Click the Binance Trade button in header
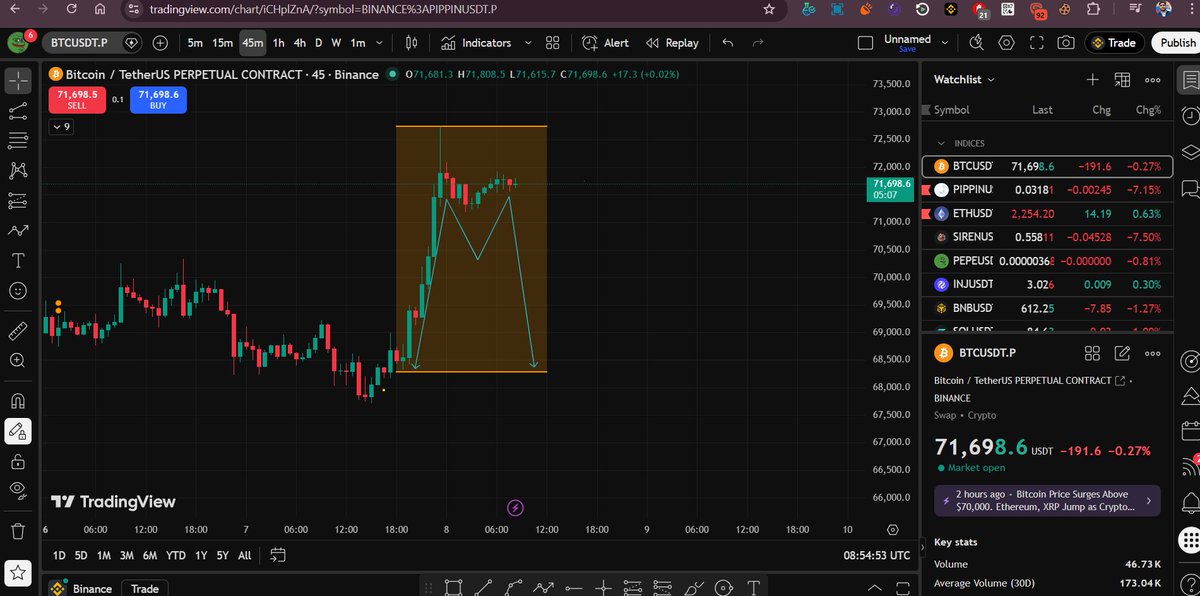Viewport: 1200px width, 596px height. [x=1113, y=43]
